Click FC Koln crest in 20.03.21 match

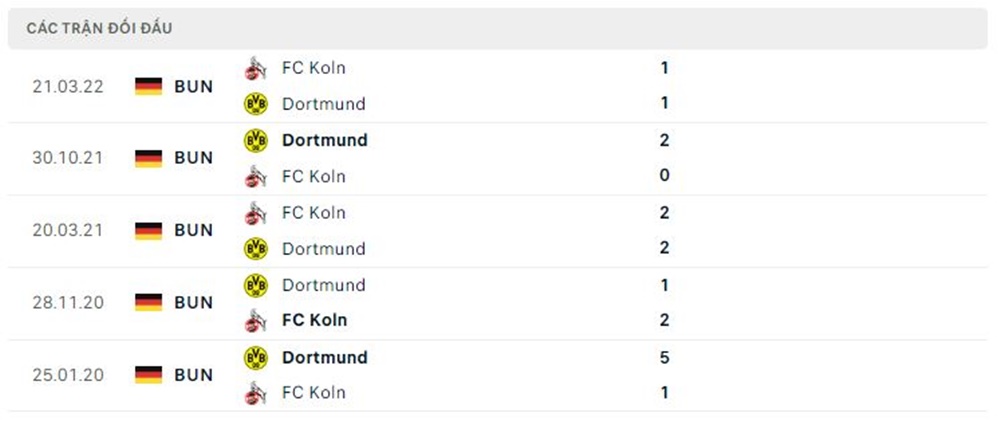[256, 213]
